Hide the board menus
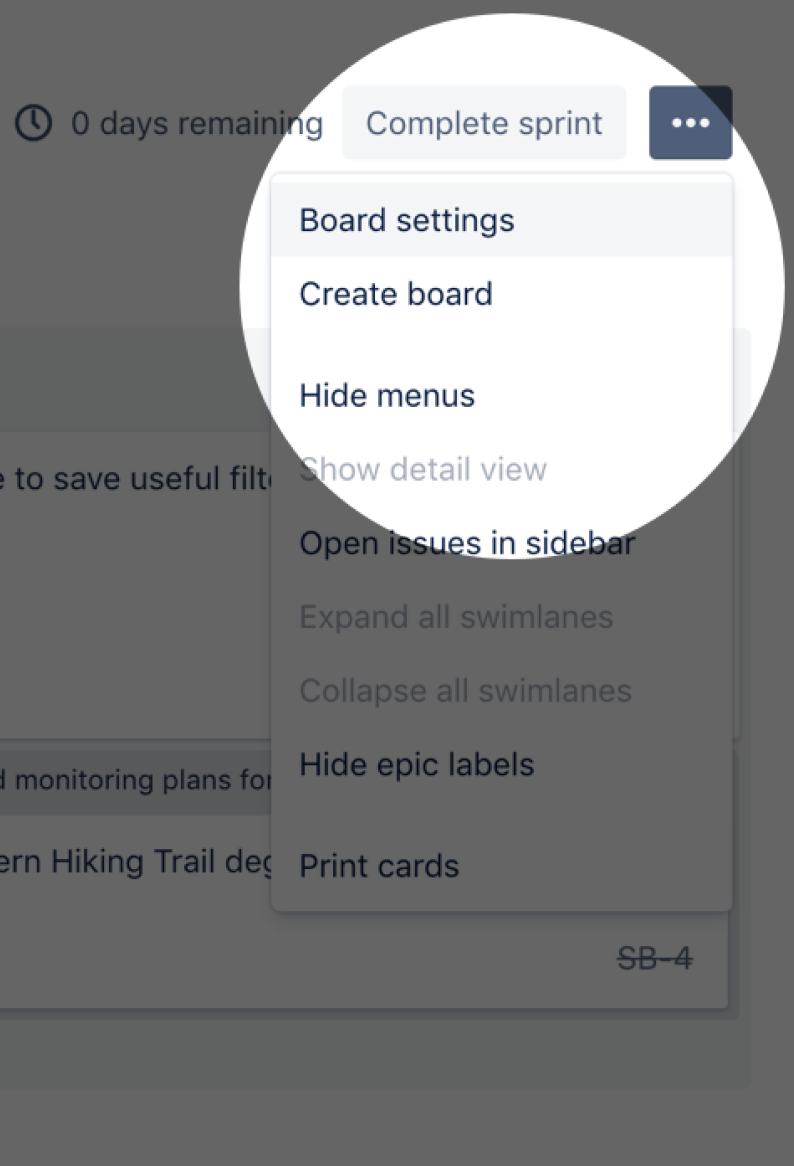This screenshot has width=794, height=1166. click(x=386, y=394)
